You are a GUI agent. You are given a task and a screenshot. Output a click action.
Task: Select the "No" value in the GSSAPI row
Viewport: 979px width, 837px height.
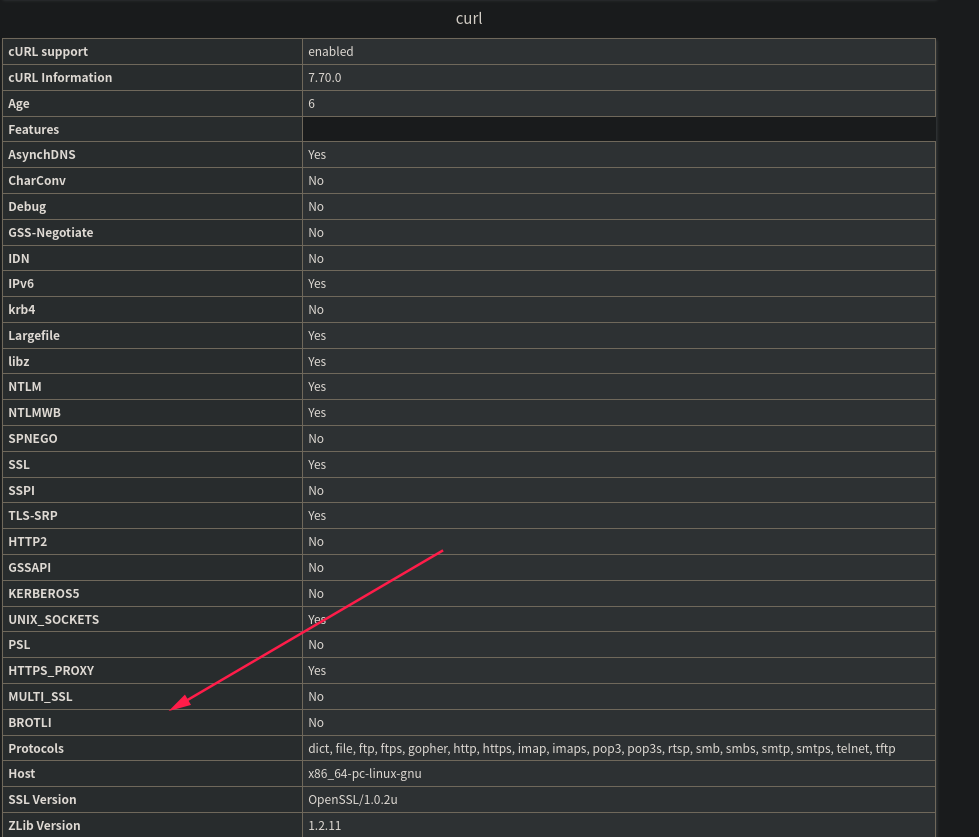pyautogui.click(x=316, y=568)
